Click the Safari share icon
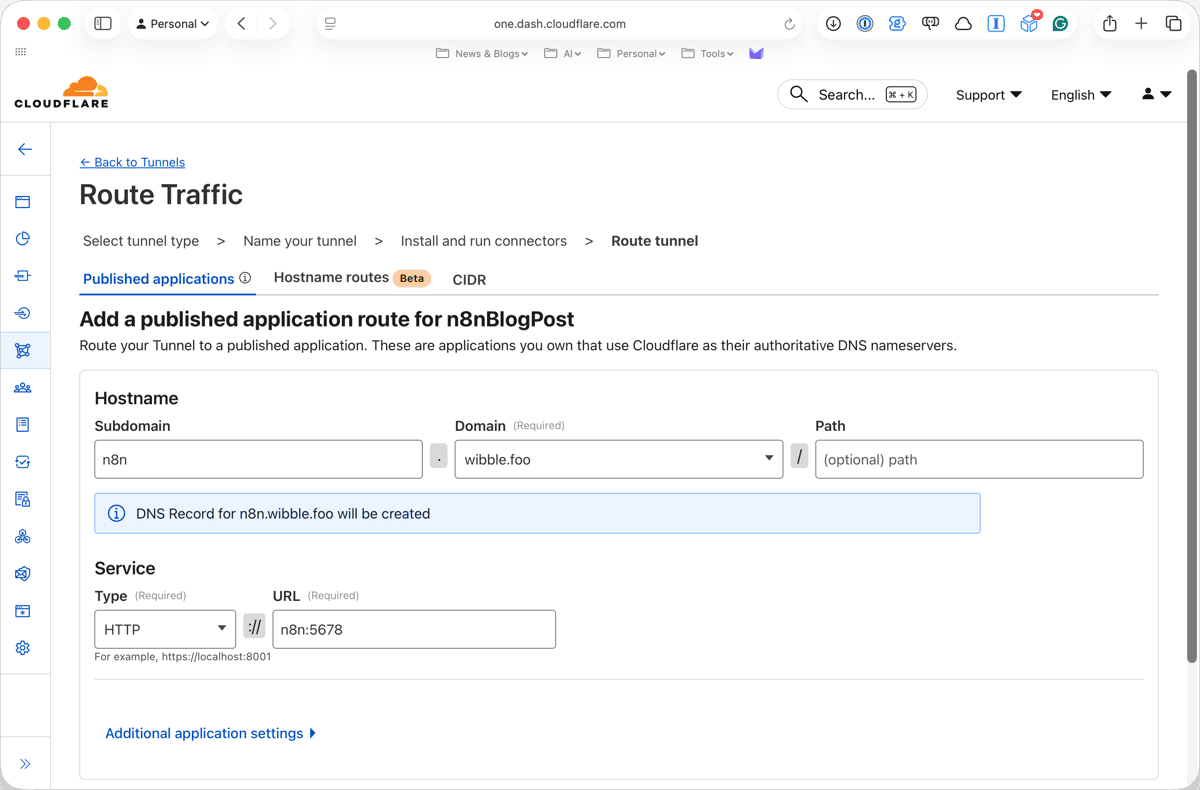The height and width of the screenshot is (790, 1200). pos(1109,24)
